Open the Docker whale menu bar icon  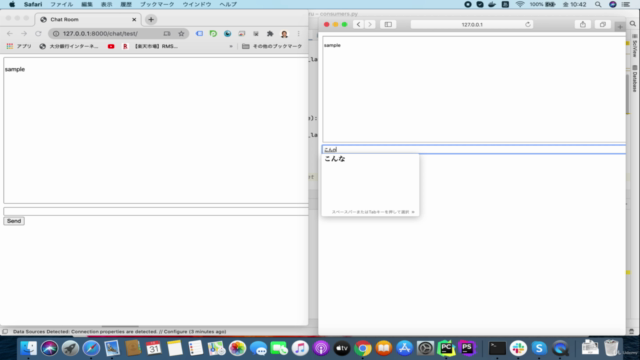point(492,4)
